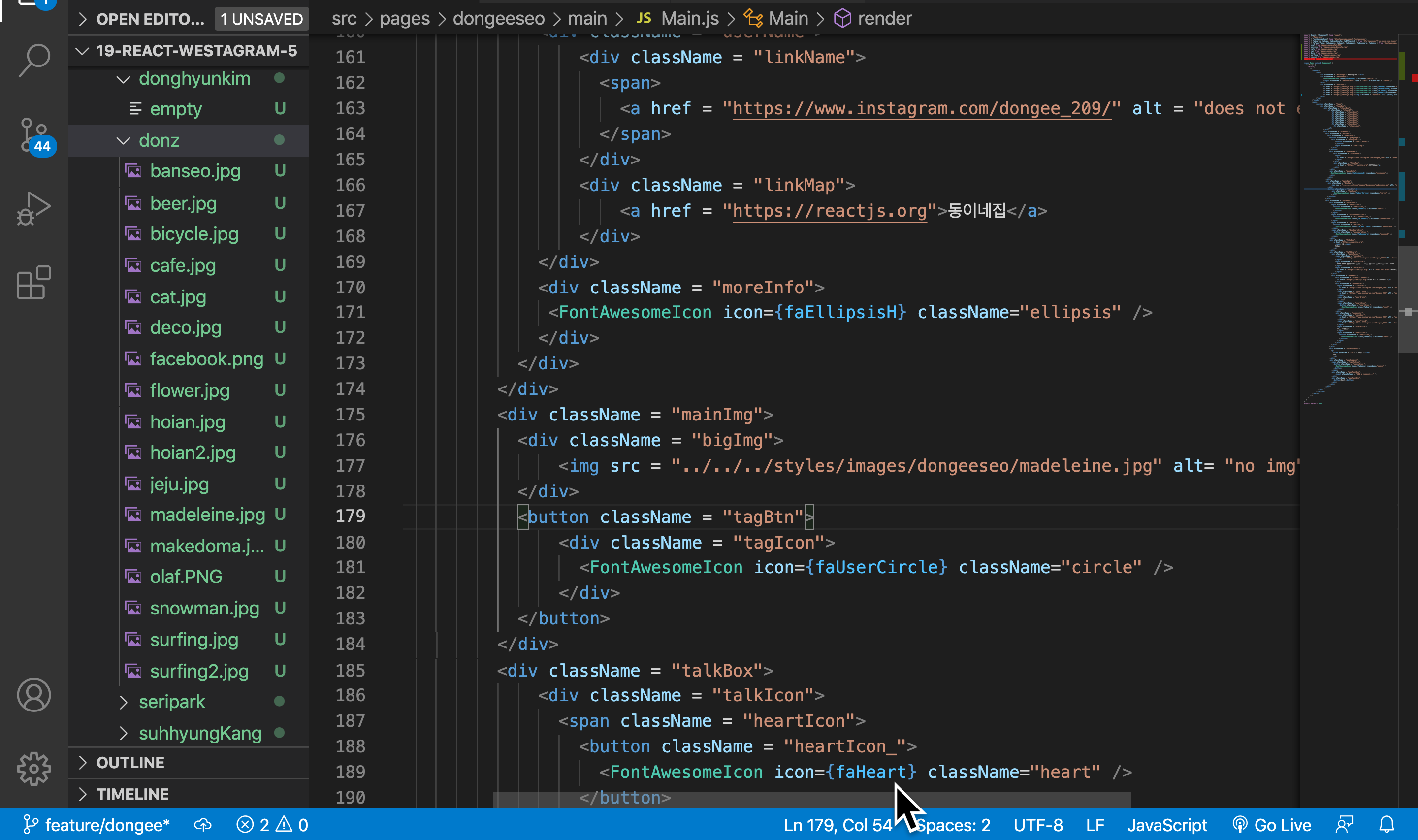Follow the instagram.com/dongee_209 link
The width and height of the screenshot is (1418, 840).
coord(922,108)
